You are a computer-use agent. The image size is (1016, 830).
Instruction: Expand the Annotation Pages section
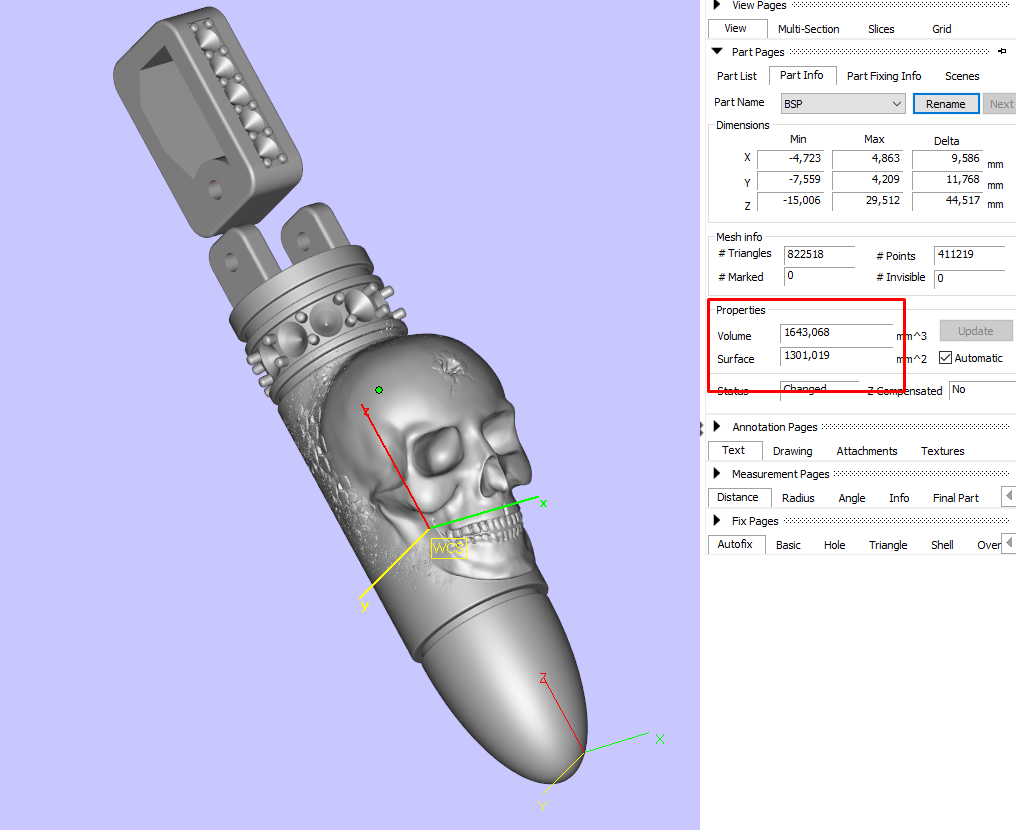coord(717,426)
